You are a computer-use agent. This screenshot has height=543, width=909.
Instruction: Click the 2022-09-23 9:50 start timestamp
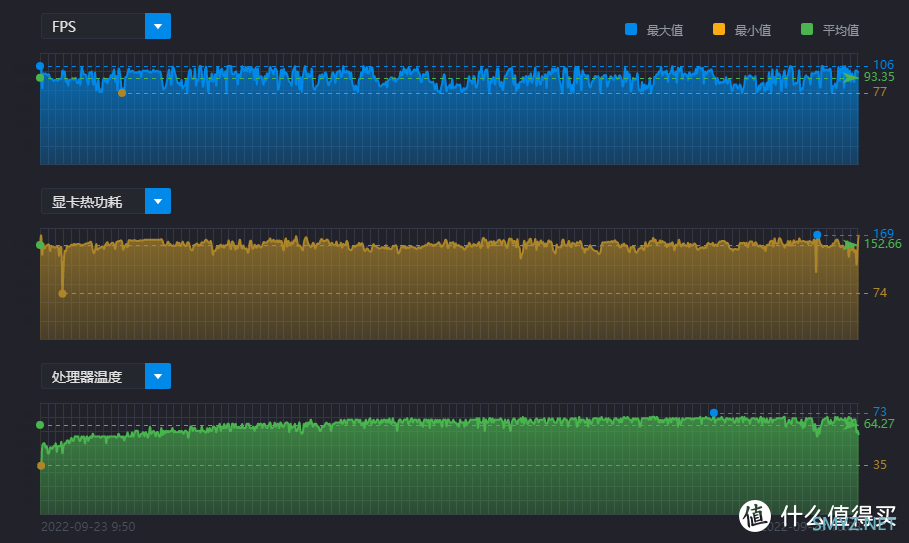click(x=88, y=527)
